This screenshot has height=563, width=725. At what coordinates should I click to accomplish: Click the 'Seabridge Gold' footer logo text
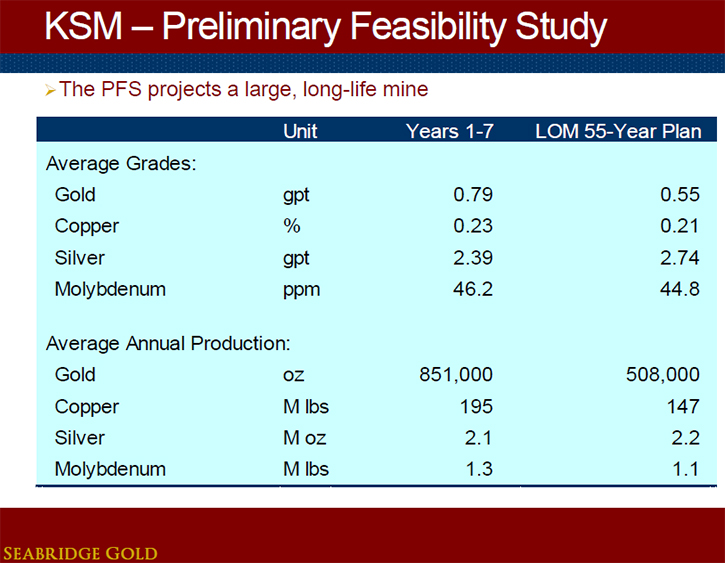tap(80, 553)
